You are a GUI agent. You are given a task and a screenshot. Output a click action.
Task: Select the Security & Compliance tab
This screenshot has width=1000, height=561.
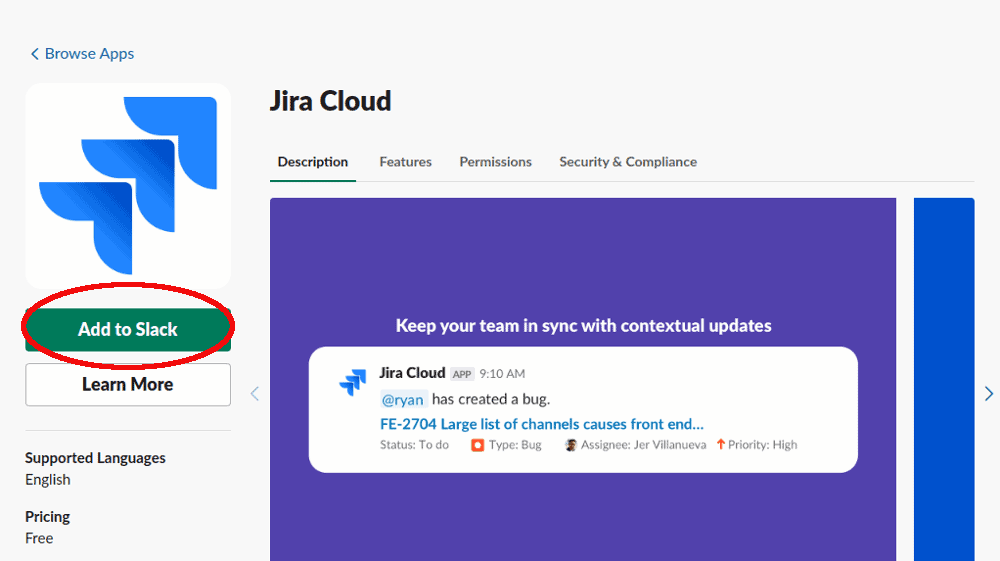(x=628, y=162)
